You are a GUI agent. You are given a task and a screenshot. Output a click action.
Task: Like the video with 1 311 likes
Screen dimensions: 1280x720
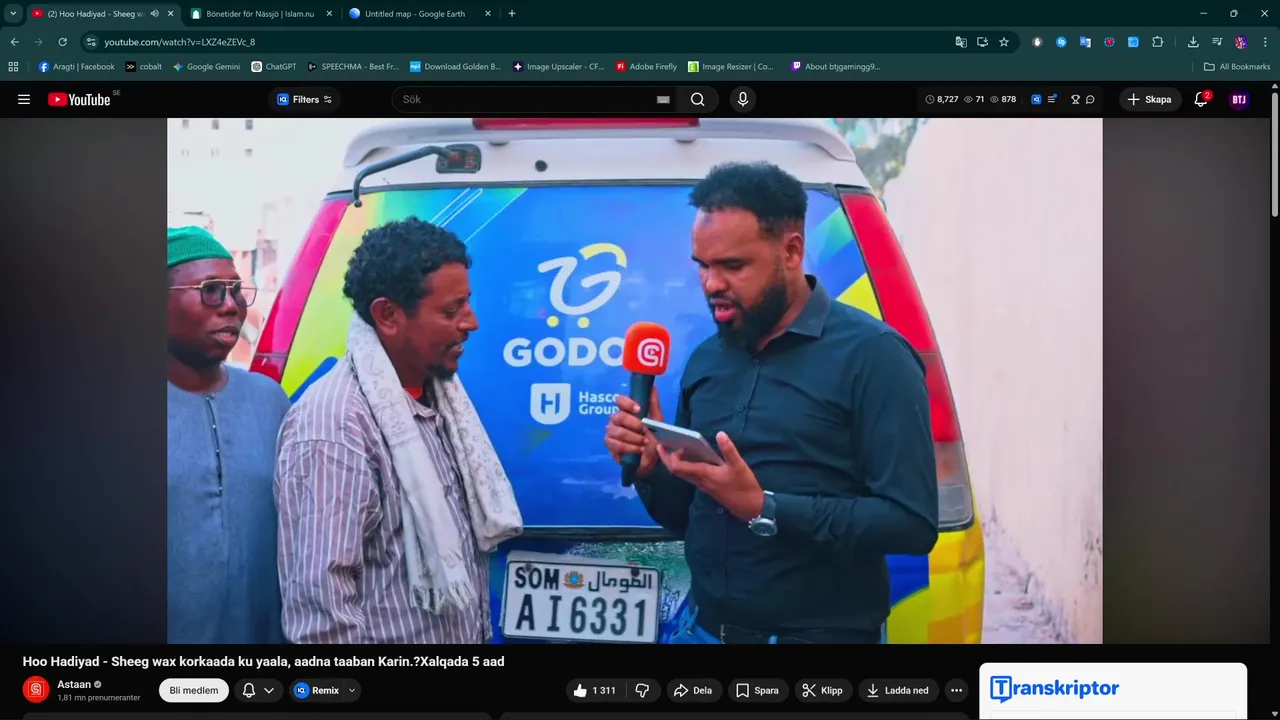point(594,690)
